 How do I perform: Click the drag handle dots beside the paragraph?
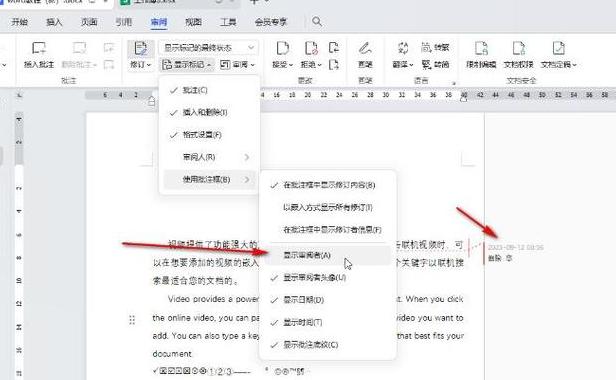point(132,320)
